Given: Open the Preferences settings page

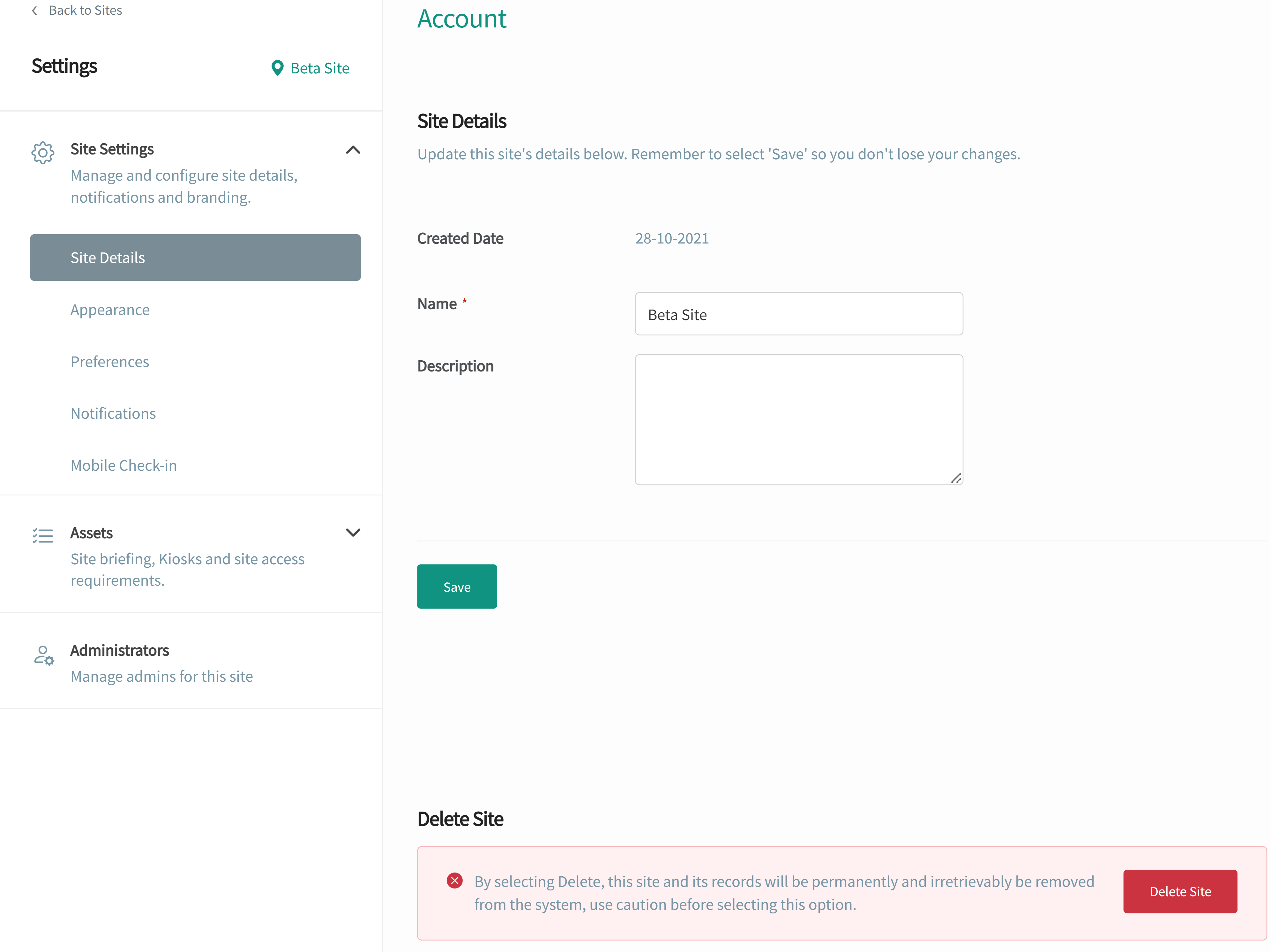Looking at the screenshot, I should click(110, 361).
